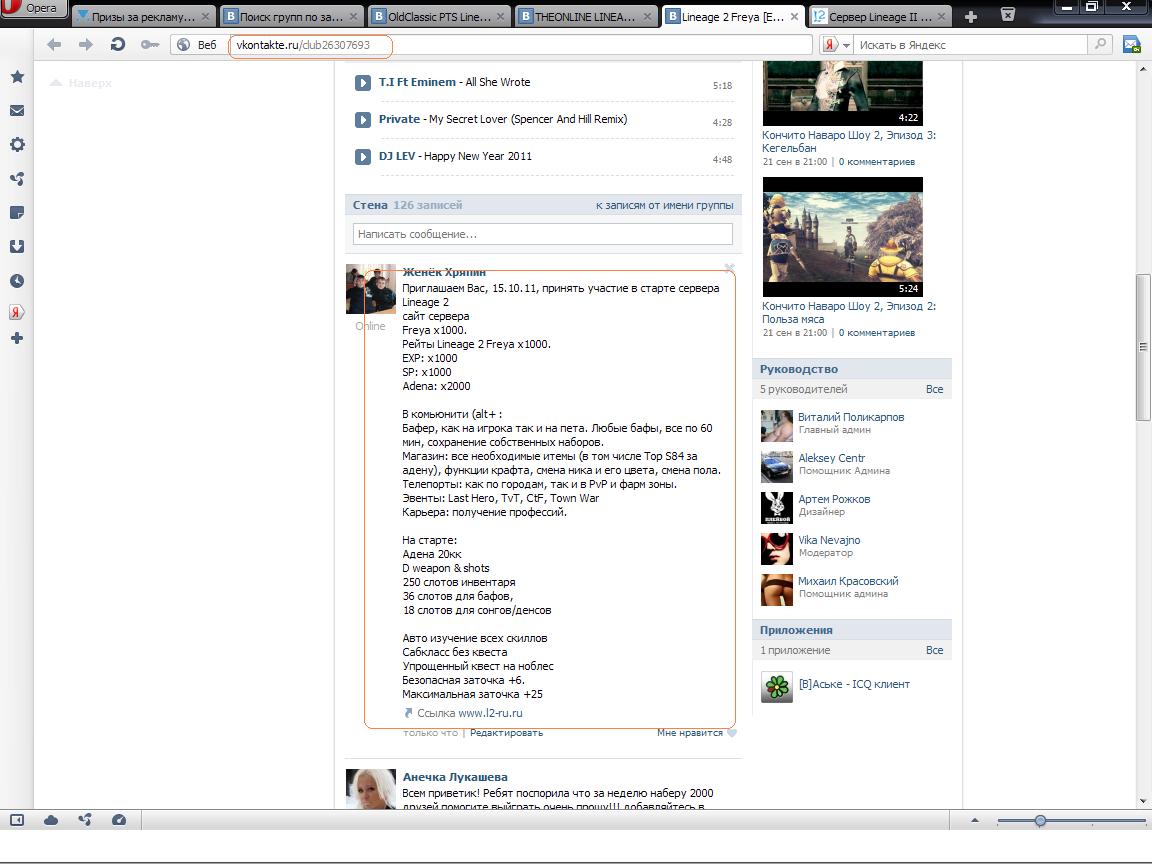Viewport: 1152px width, 864px height.
Task: Reload the page with the refresh icon
Action: pyautogui.click(x=118, y=45)
